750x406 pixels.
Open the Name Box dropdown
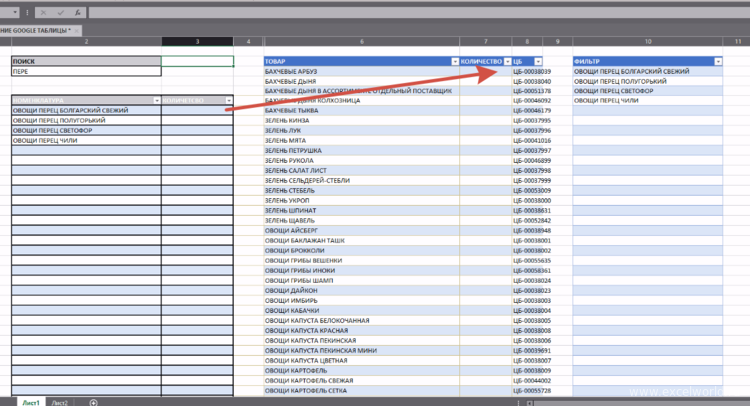(x=15, y=12)
